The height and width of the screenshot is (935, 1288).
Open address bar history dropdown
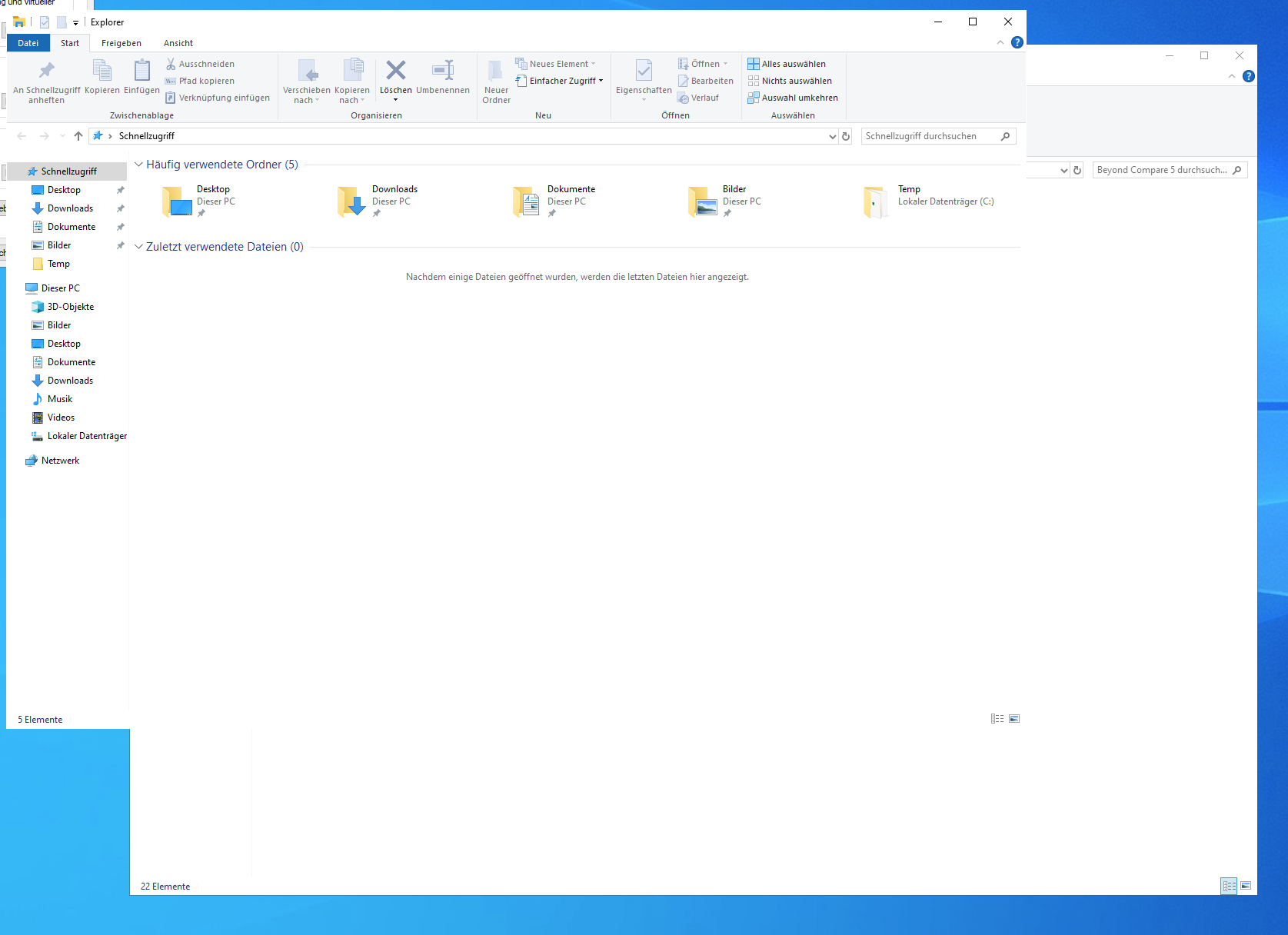832,136
